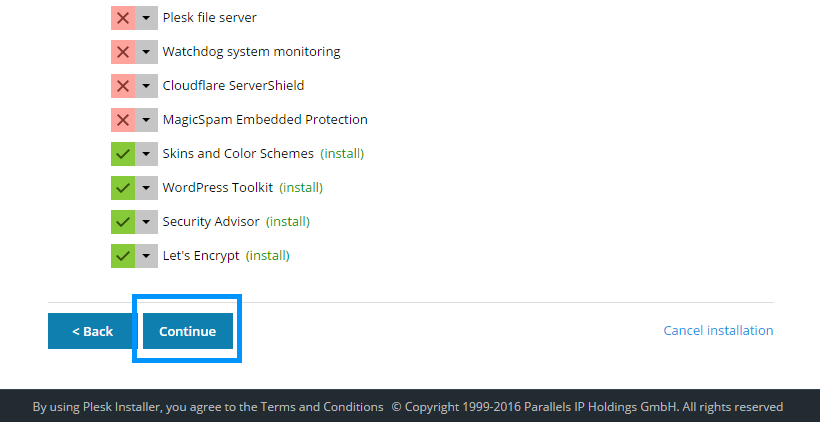Viewport: 820px width, 422px height.
Task: Expand Security Advisor dropdown arrow
Action: pos(147,222)
